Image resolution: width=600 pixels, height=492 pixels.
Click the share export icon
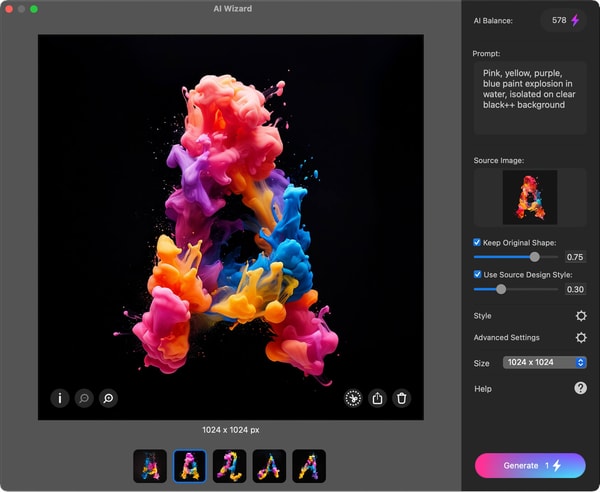[x=377, y=398]
